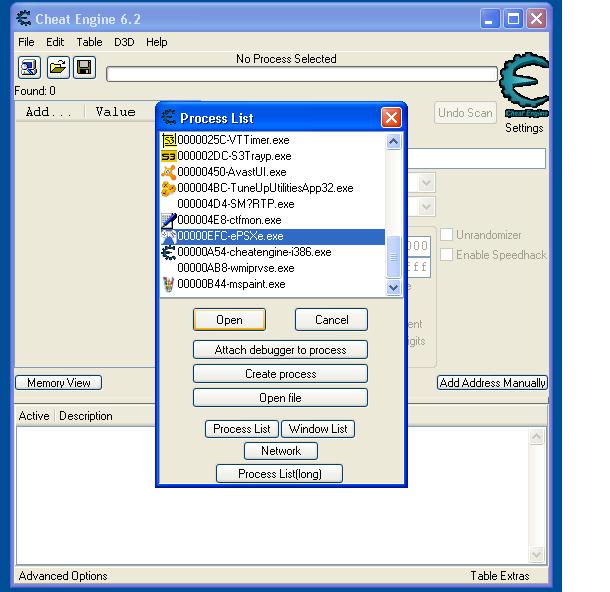Select the 00000A54-cheatengine-i386.exe row

pos(273,252)
